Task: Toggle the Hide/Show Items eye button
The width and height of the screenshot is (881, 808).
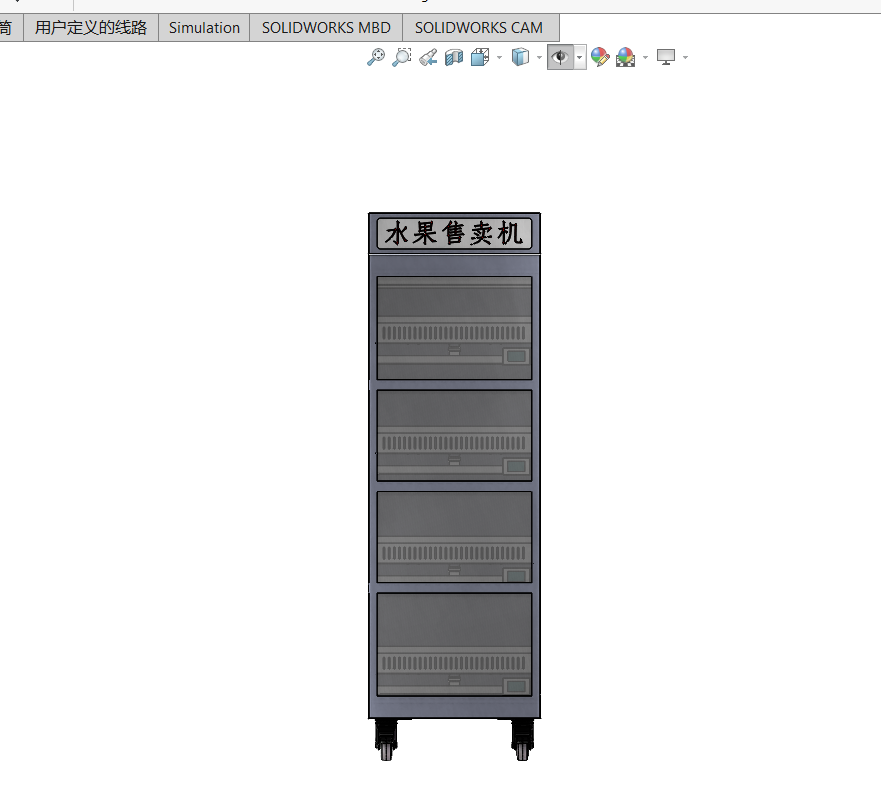Action: click(560, 57)
